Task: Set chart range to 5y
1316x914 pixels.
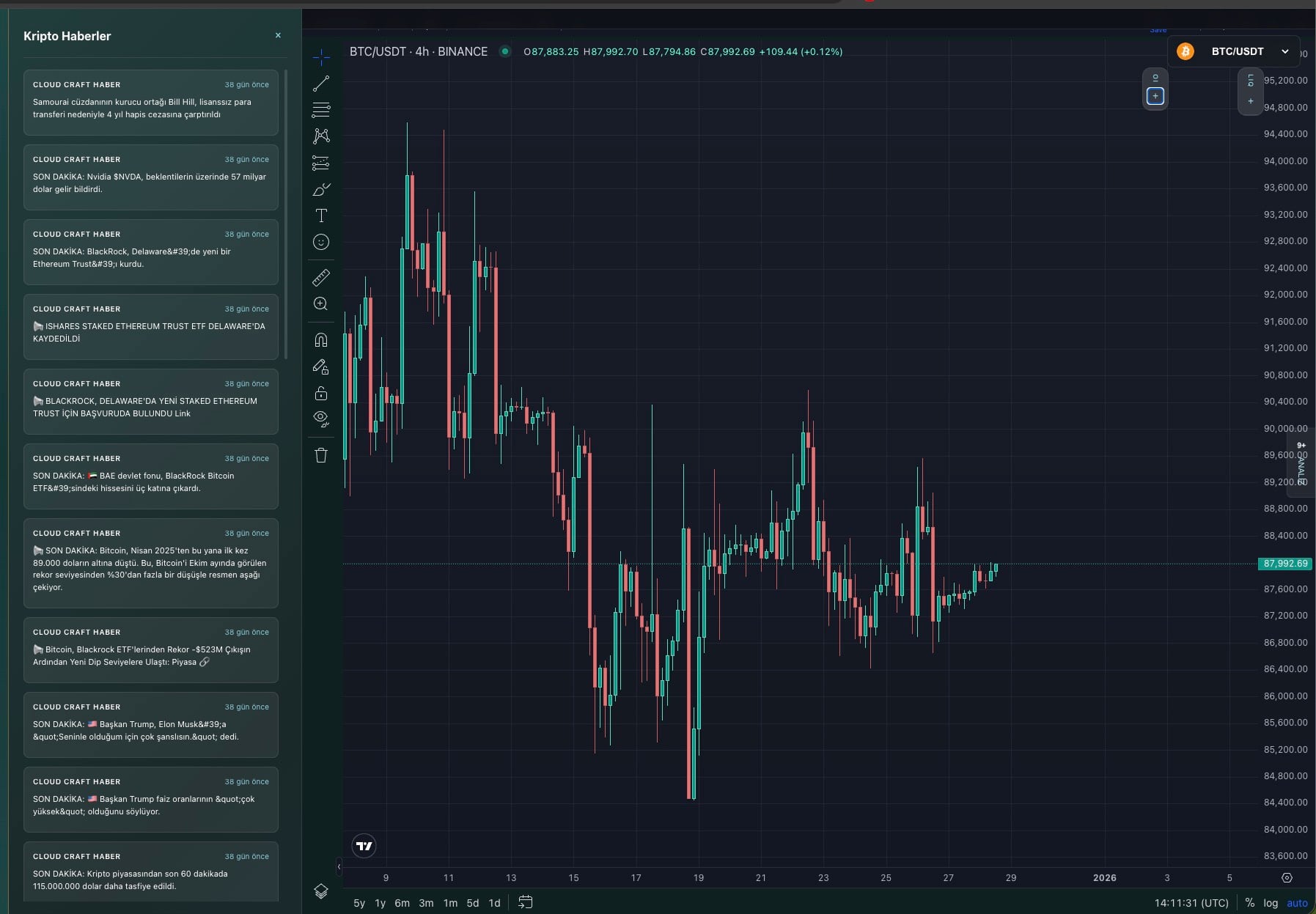Action: click(x=359, y=902)
